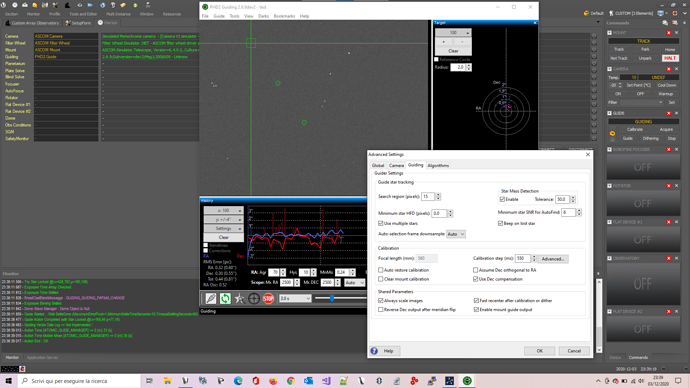Click the Calibration step (ms) input field
690x388 pixels.
[523, 259]
